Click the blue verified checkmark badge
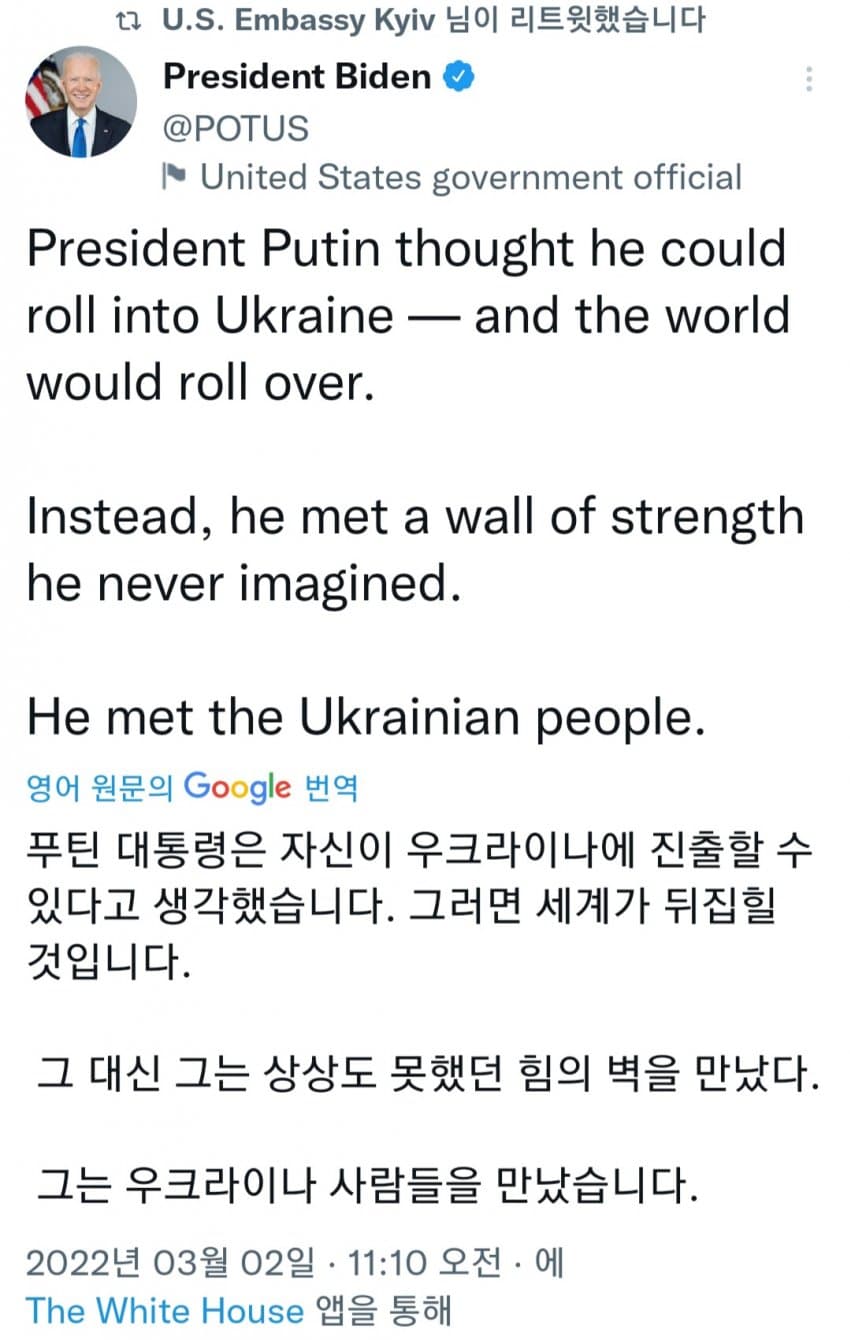Viewport: 850px width, 1340px height. click(459, 76)
